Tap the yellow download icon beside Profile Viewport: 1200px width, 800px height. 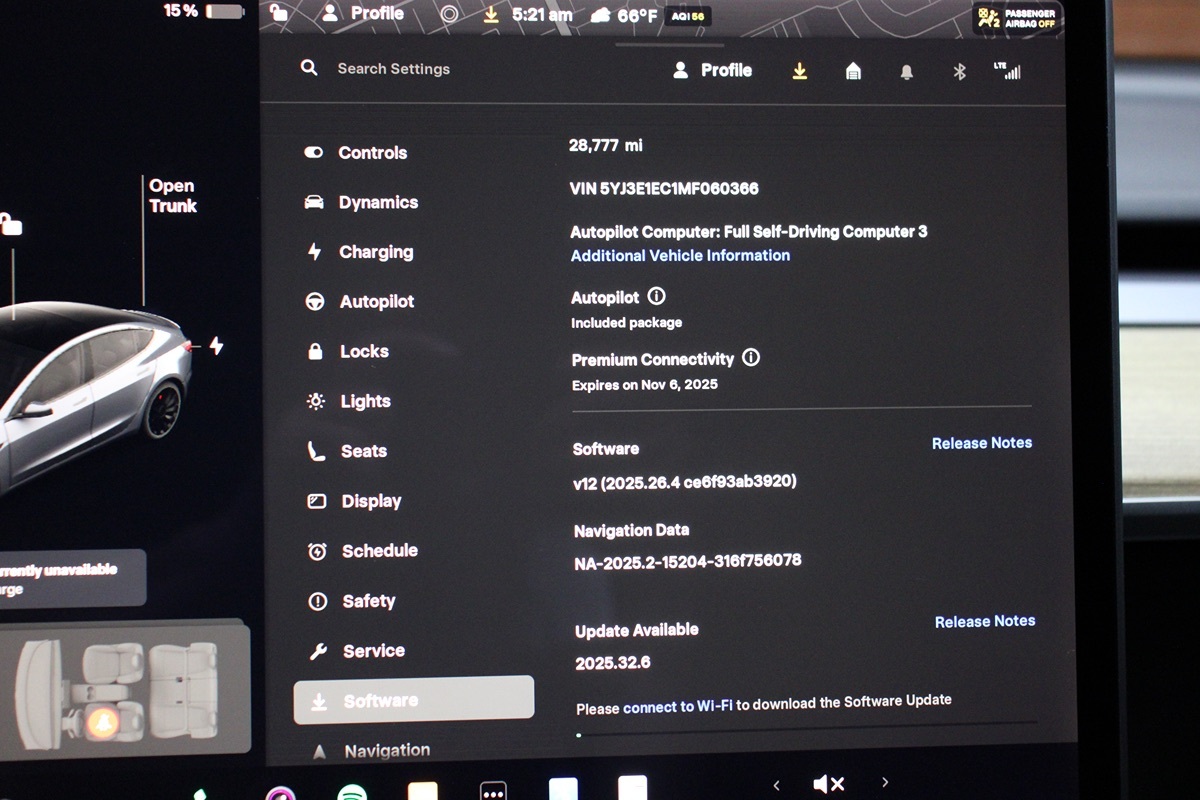pos(799,71)
